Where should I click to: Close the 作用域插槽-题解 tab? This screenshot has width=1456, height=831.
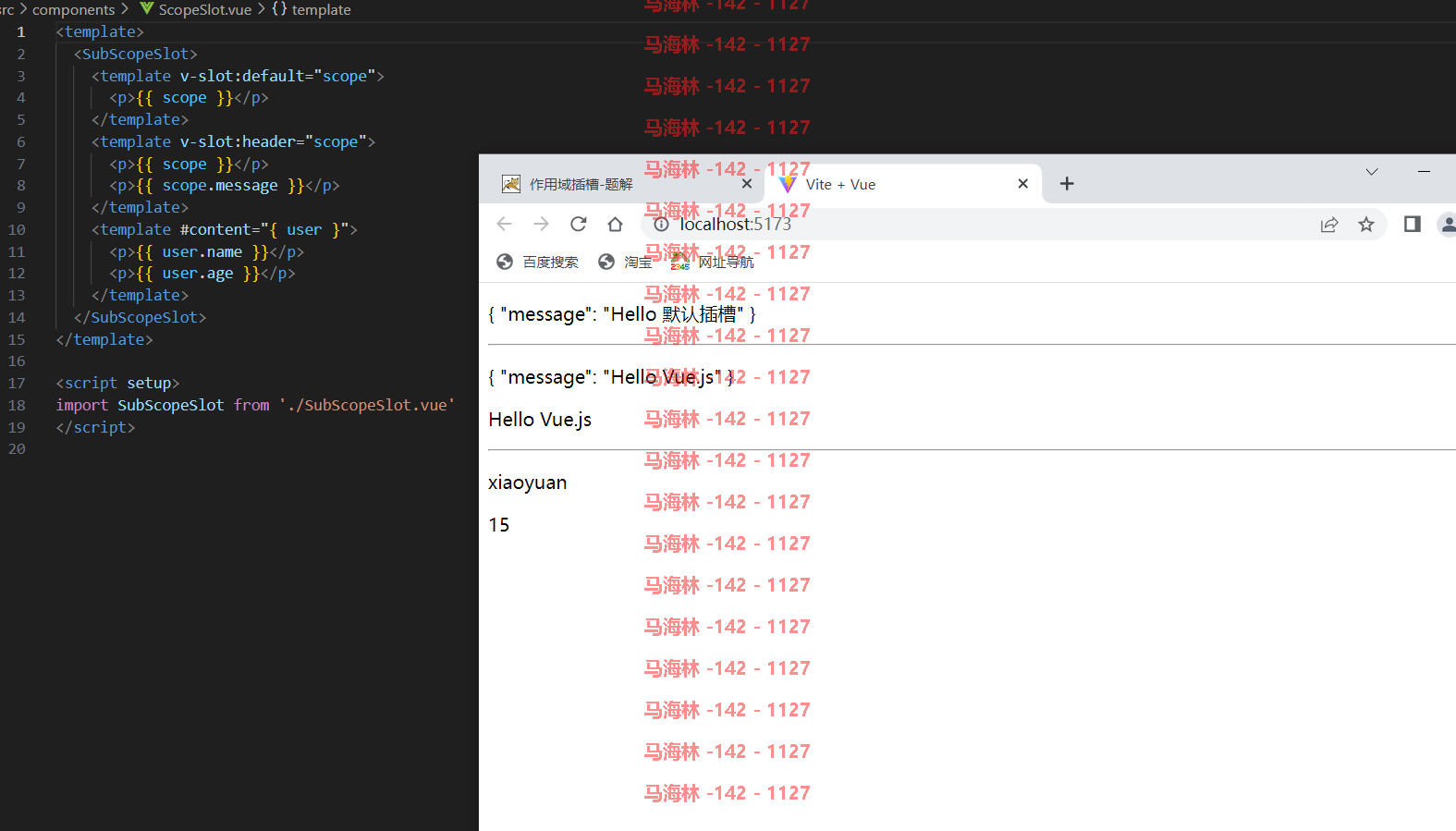click(x=747, y=184)
